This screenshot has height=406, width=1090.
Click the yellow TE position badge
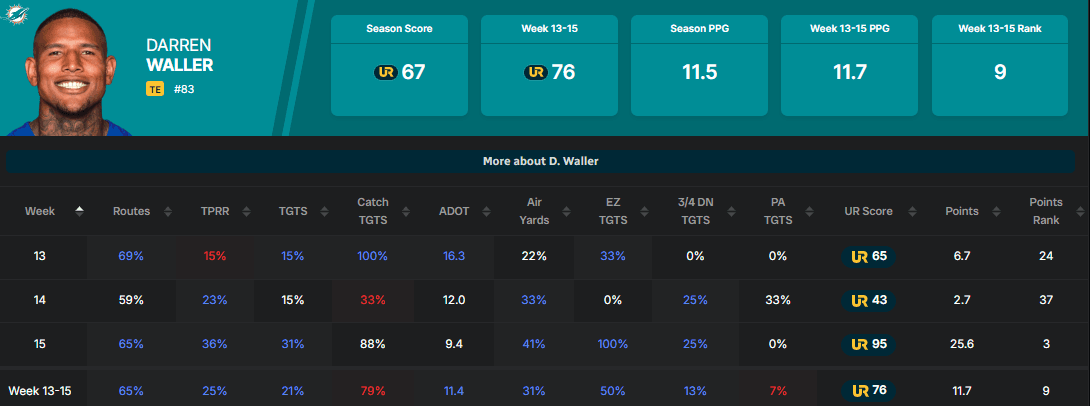[154, 89]
